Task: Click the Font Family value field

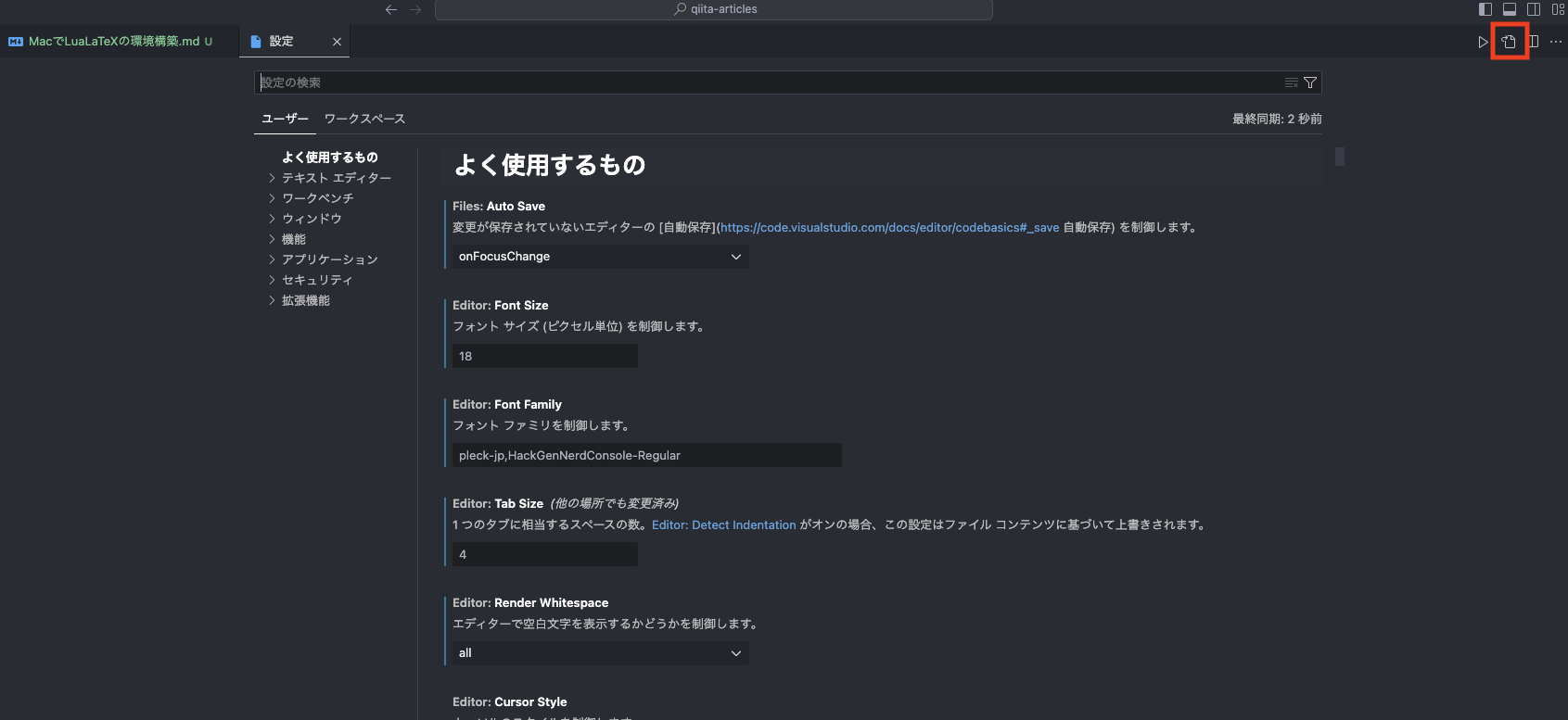Action: point(647,455)
